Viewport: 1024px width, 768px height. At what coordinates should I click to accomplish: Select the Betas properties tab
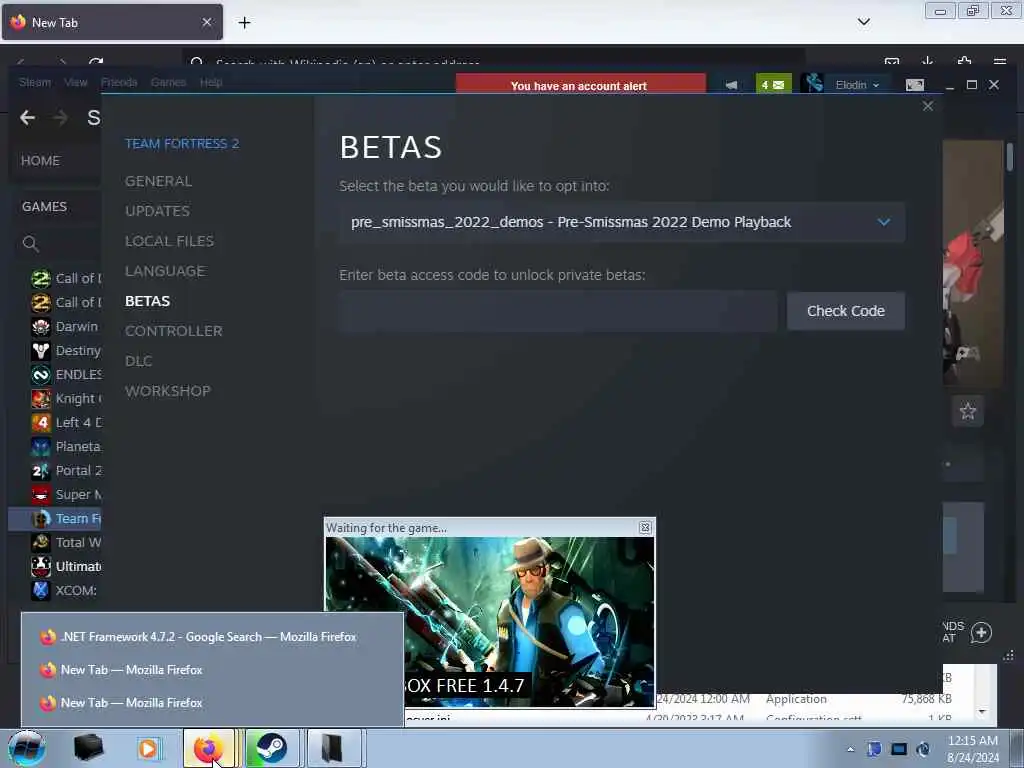[148, 301]
